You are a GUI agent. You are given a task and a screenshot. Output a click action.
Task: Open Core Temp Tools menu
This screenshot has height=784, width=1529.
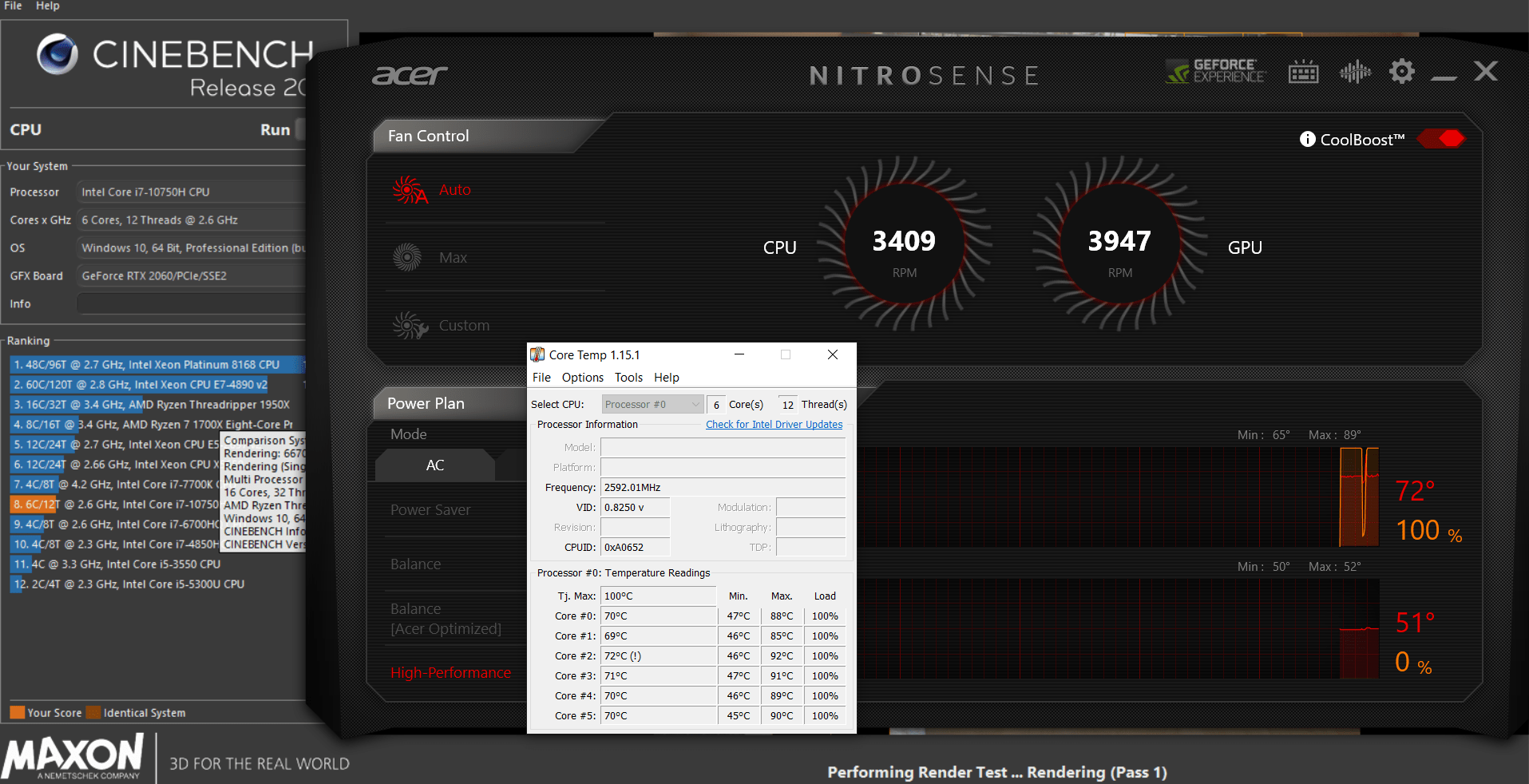628,378
